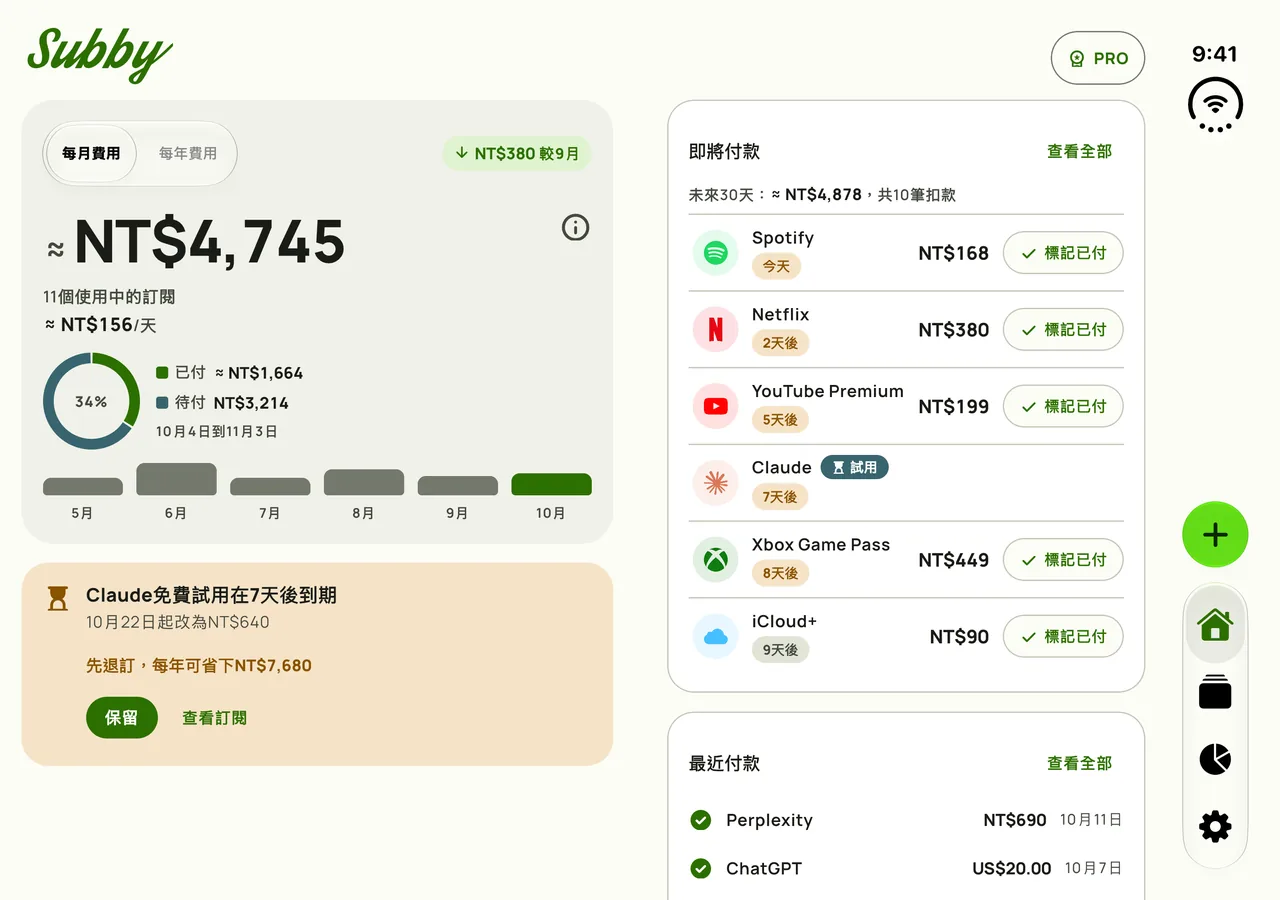
Task: Click the hourglass icon in Claude trial card
Action: pyautogui.click(x=59, y=598)
